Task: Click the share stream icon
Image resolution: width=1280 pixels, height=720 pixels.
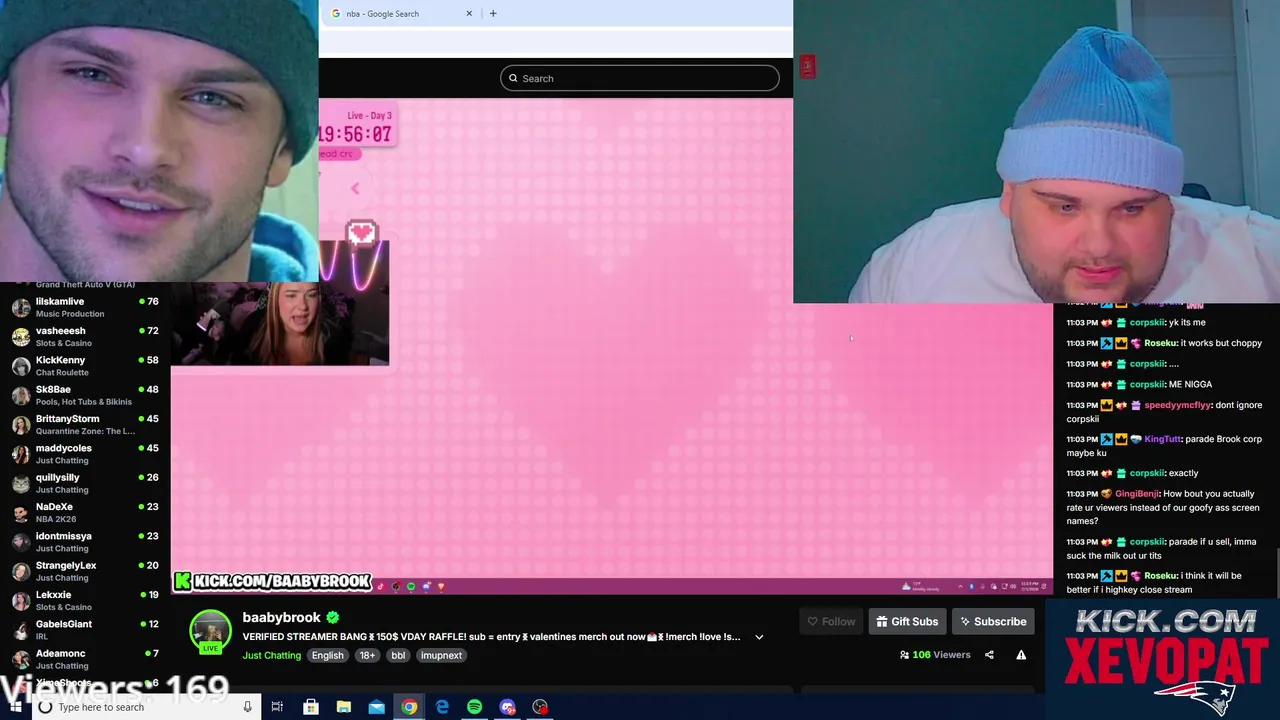Action: (x=989, y=655)
